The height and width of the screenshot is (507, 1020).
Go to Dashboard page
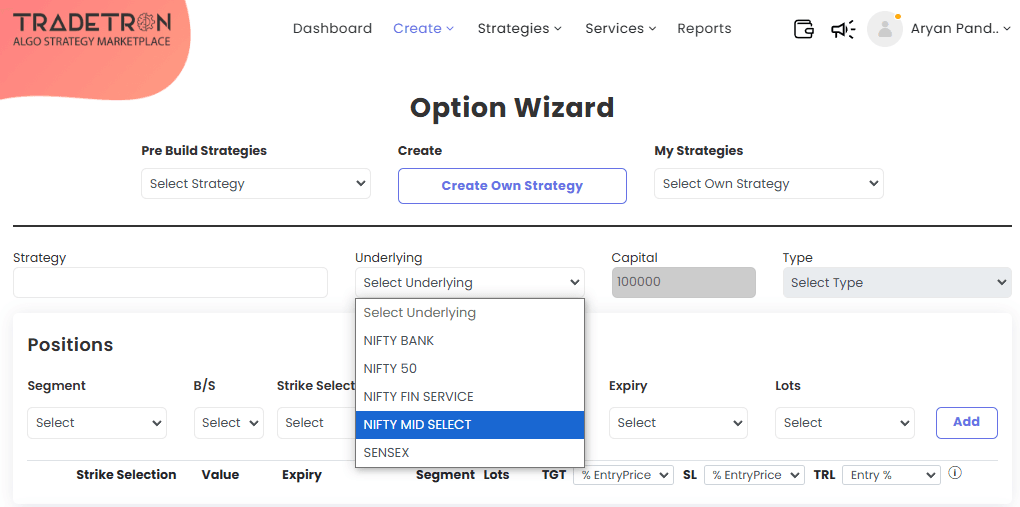pos(332,29)
